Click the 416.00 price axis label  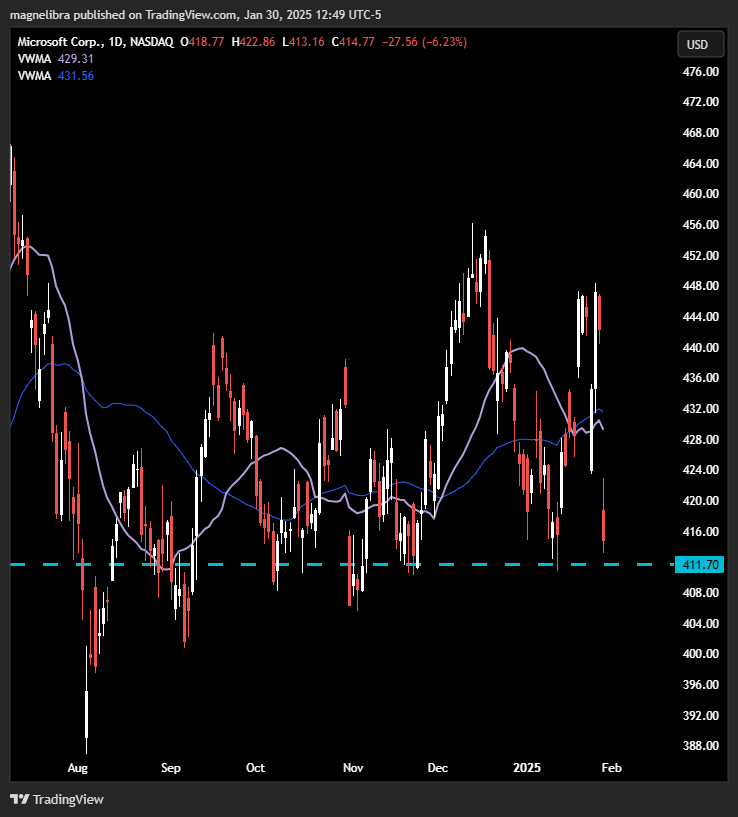pos(700,531)
